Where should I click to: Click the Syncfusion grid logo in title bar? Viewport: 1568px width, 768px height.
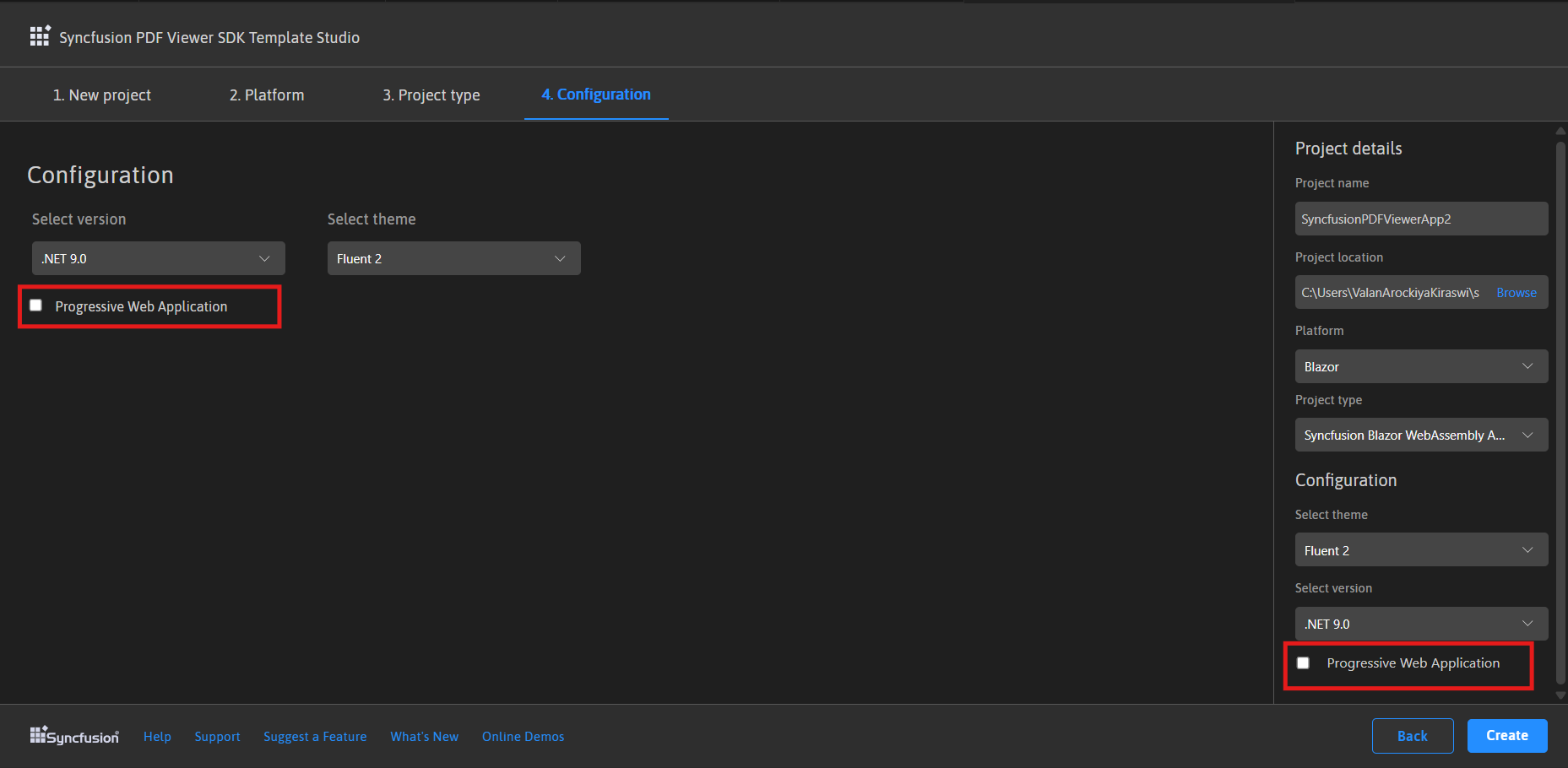pos(40,36)
